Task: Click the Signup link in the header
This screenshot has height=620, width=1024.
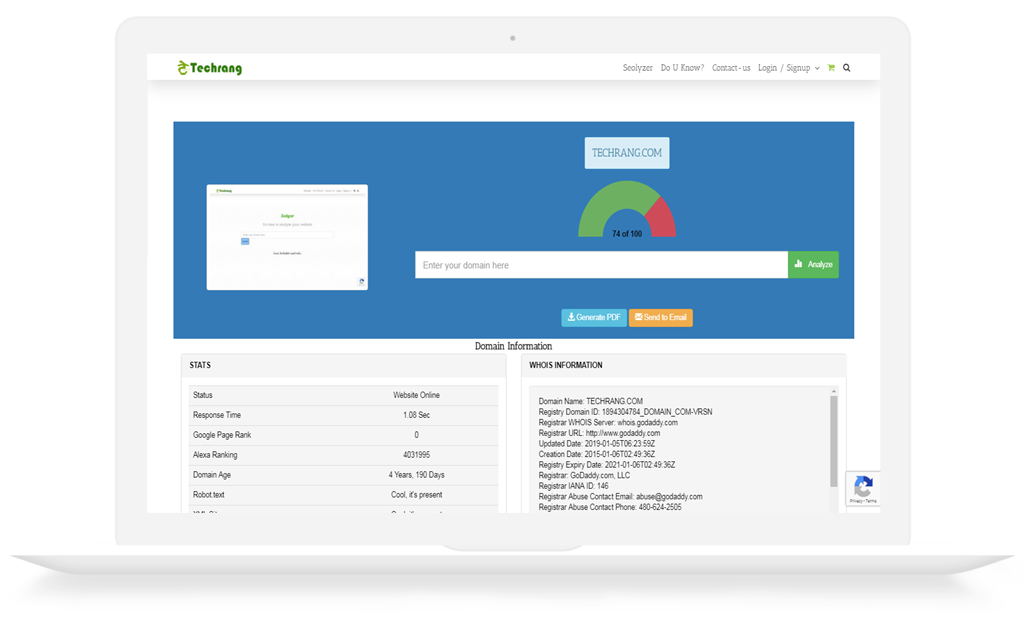Action: pyautogui.click(x=798, y=68)
